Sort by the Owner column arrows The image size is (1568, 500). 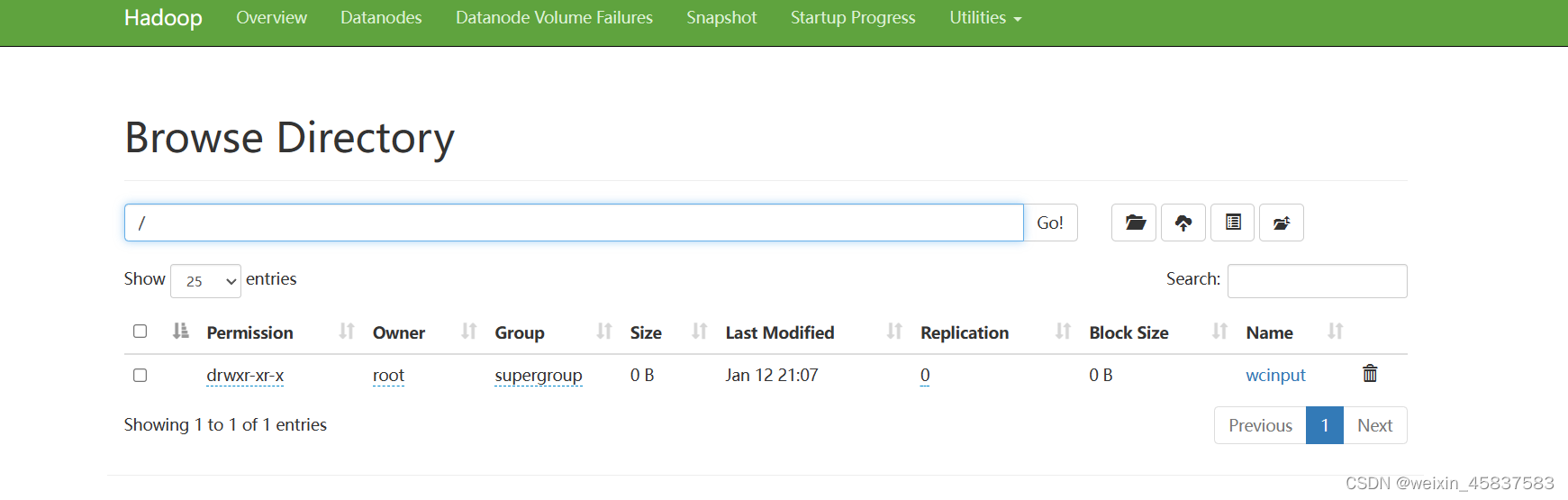(469, 332)
